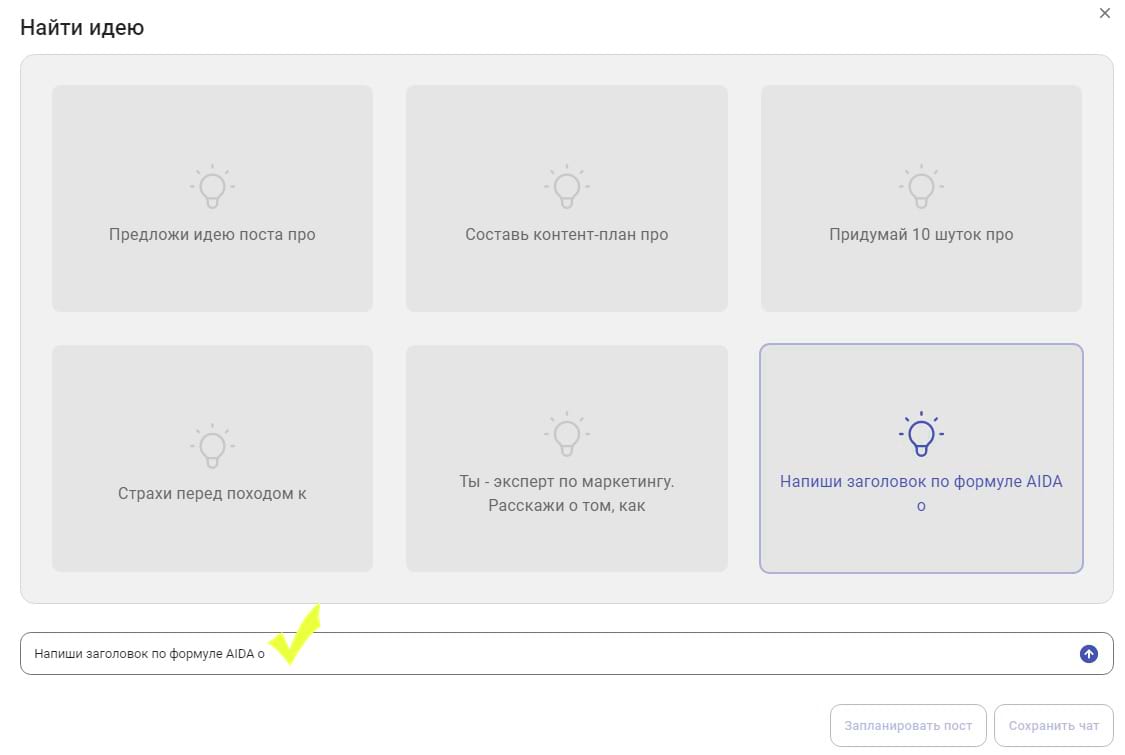Click lightbulb icon above 'Придумай 10 шуток про'
Viewport: 1125px width, 755px height.
pyautogui.click(x=921, y=187)
